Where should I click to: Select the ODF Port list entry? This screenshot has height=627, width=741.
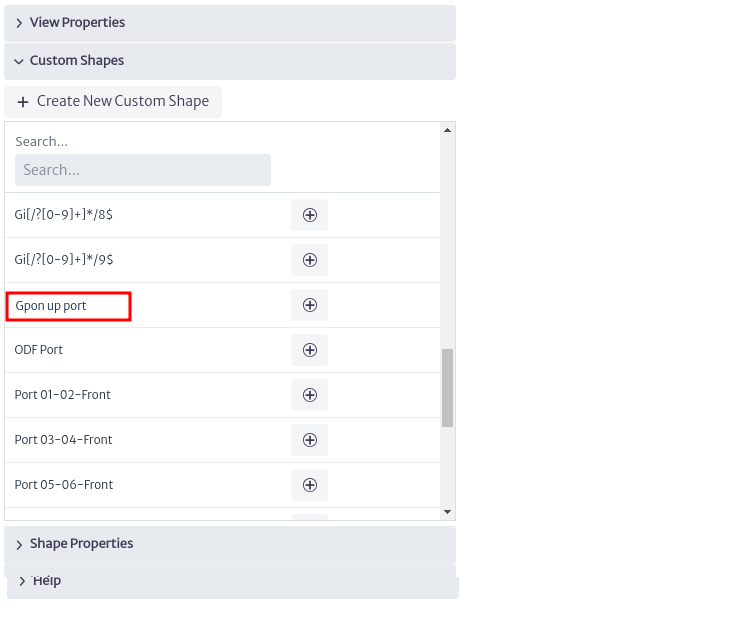(39, 350)
